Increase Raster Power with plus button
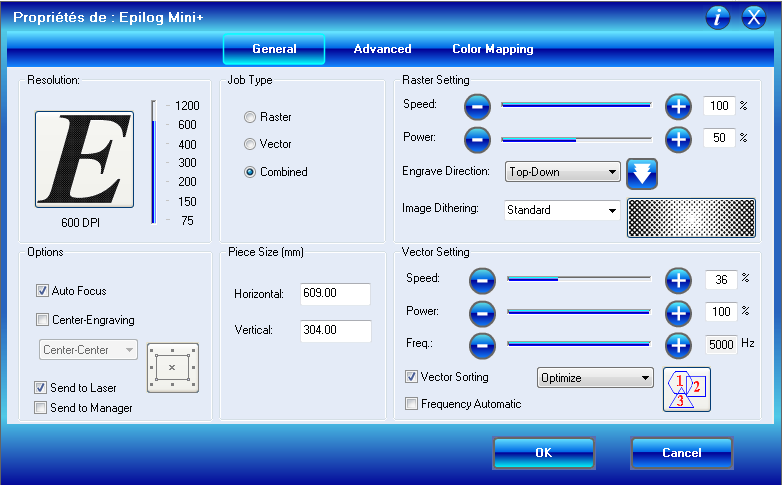782x485 pixels. (x=678, y=139)
